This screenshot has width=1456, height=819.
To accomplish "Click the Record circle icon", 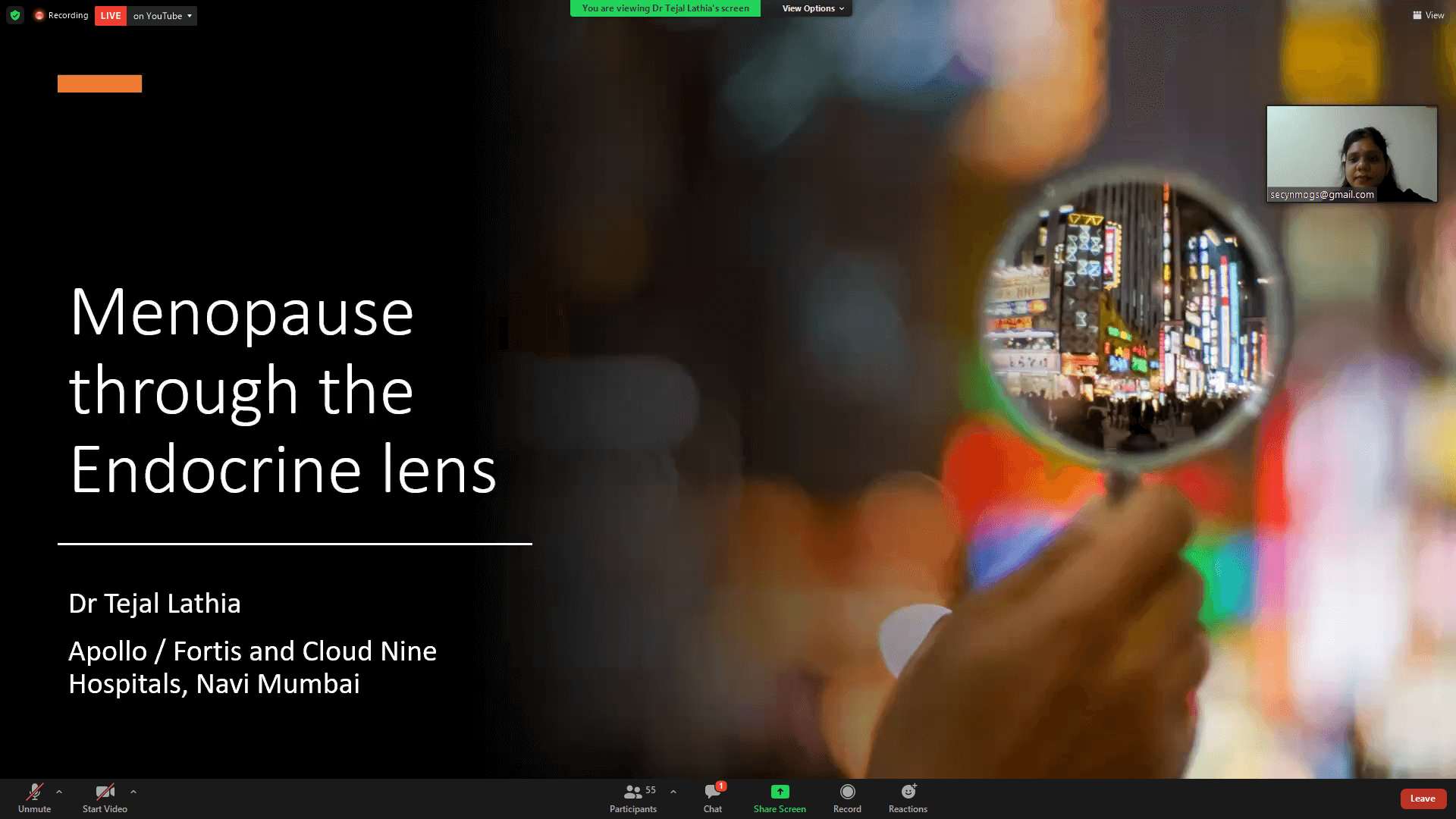I will coord(847,792).
